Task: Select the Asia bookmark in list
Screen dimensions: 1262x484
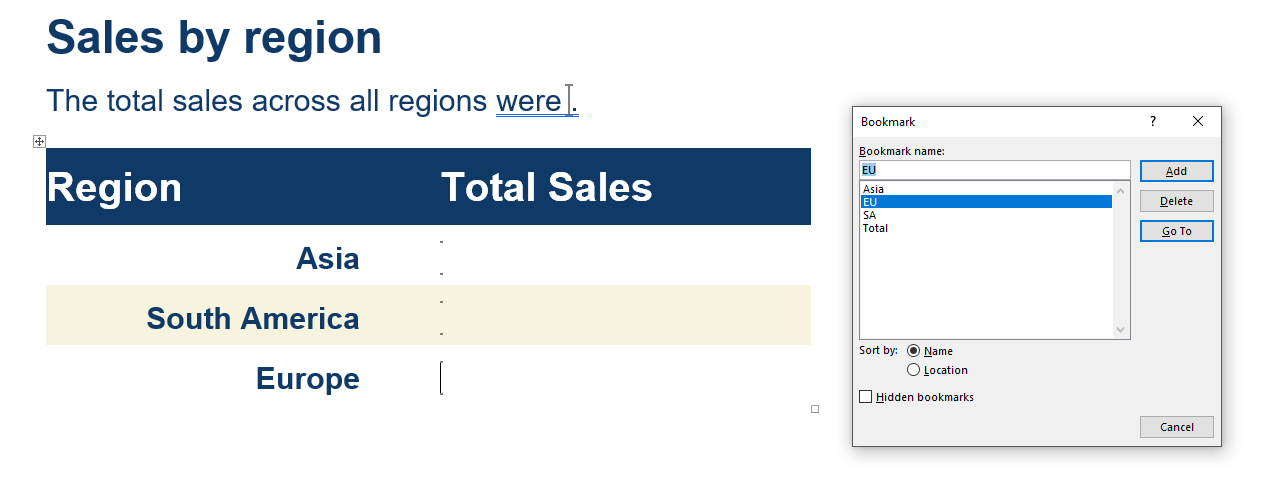Action: (x=874, y=189)
